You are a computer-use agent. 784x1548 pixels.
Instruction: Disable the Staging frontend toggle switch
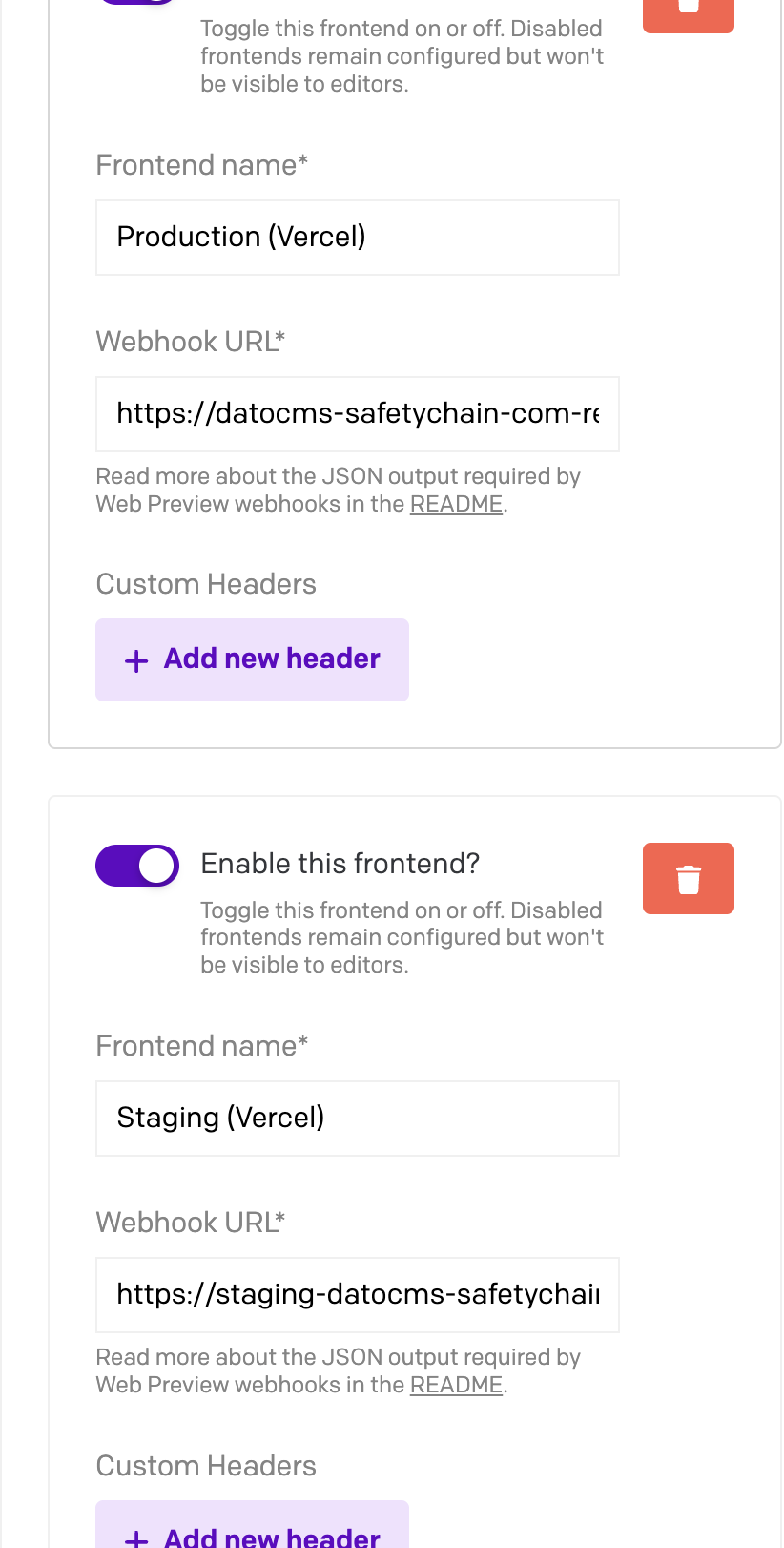point(137,866)
